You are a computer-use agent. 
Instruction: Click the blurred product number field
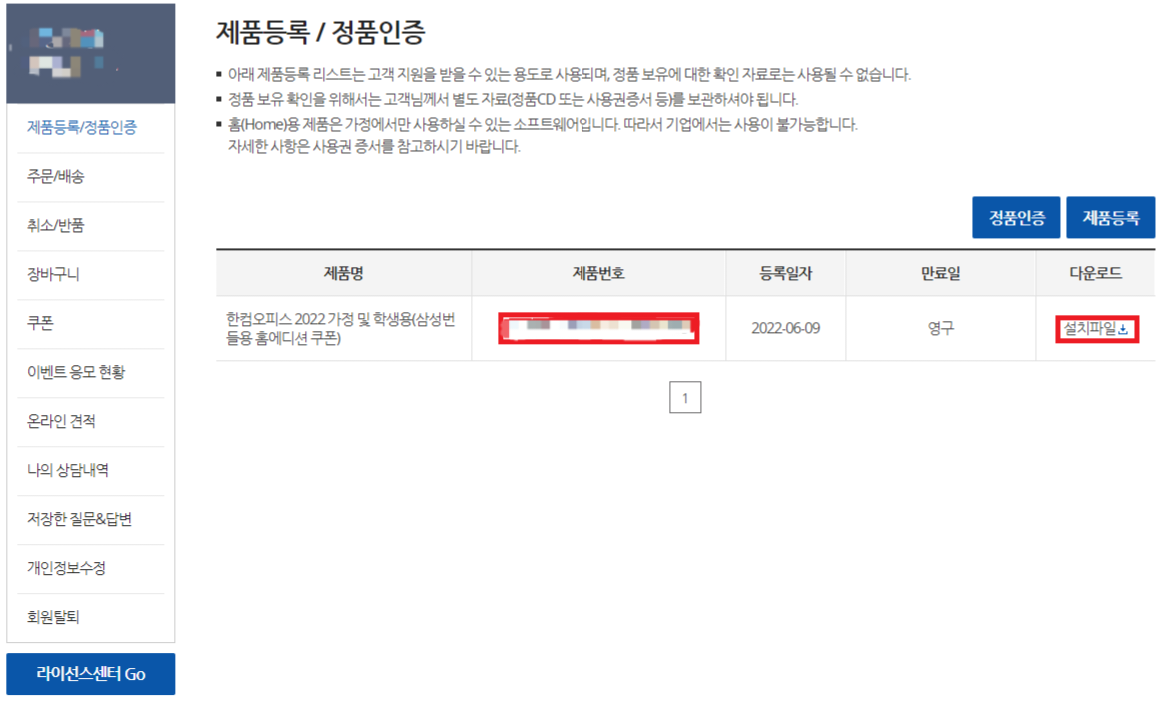(x=598, y=328)
